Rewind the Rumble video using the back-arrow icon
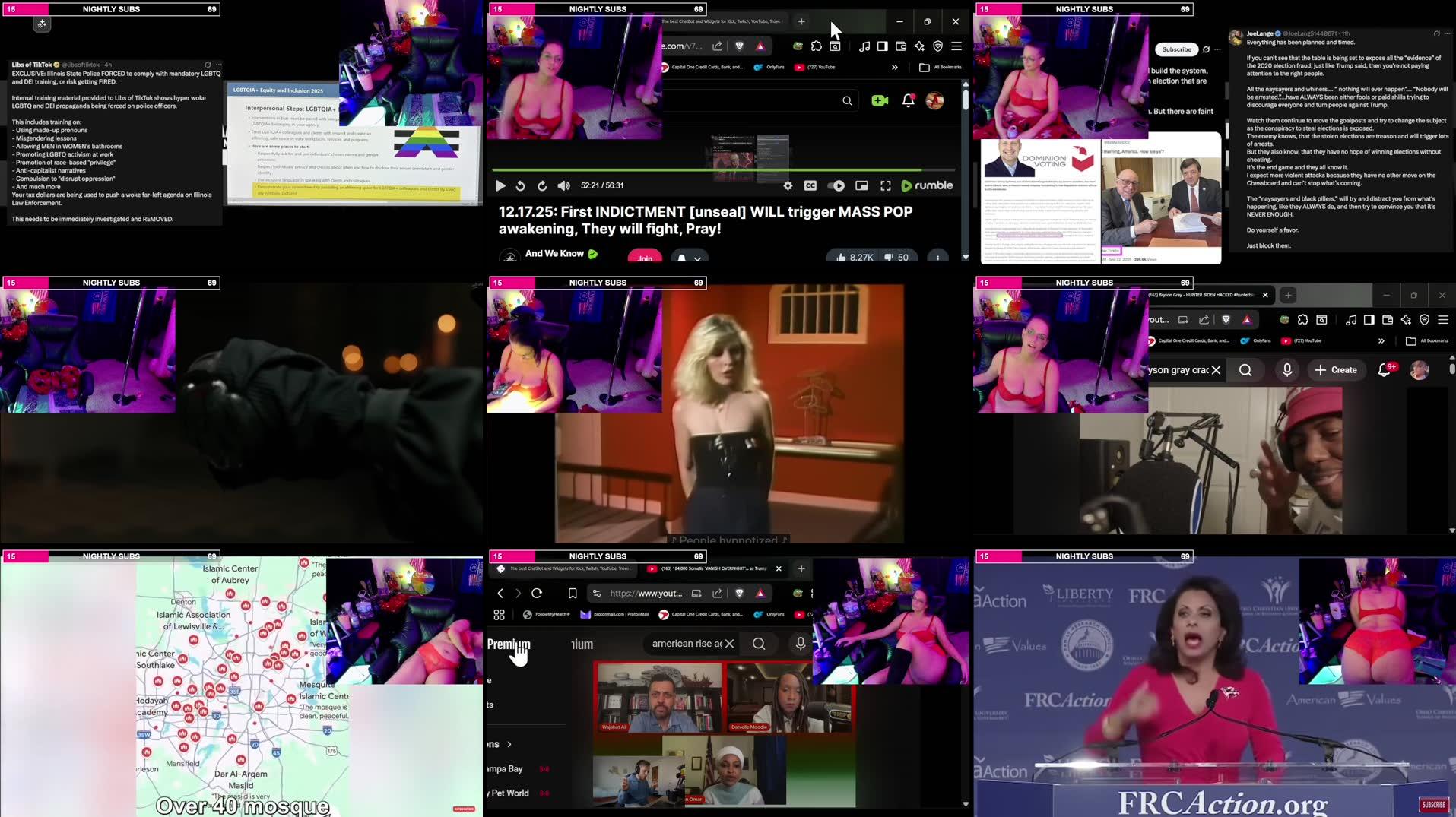Screen dimensions: 1456x817 pyautogui.click(x=520, y=185)
